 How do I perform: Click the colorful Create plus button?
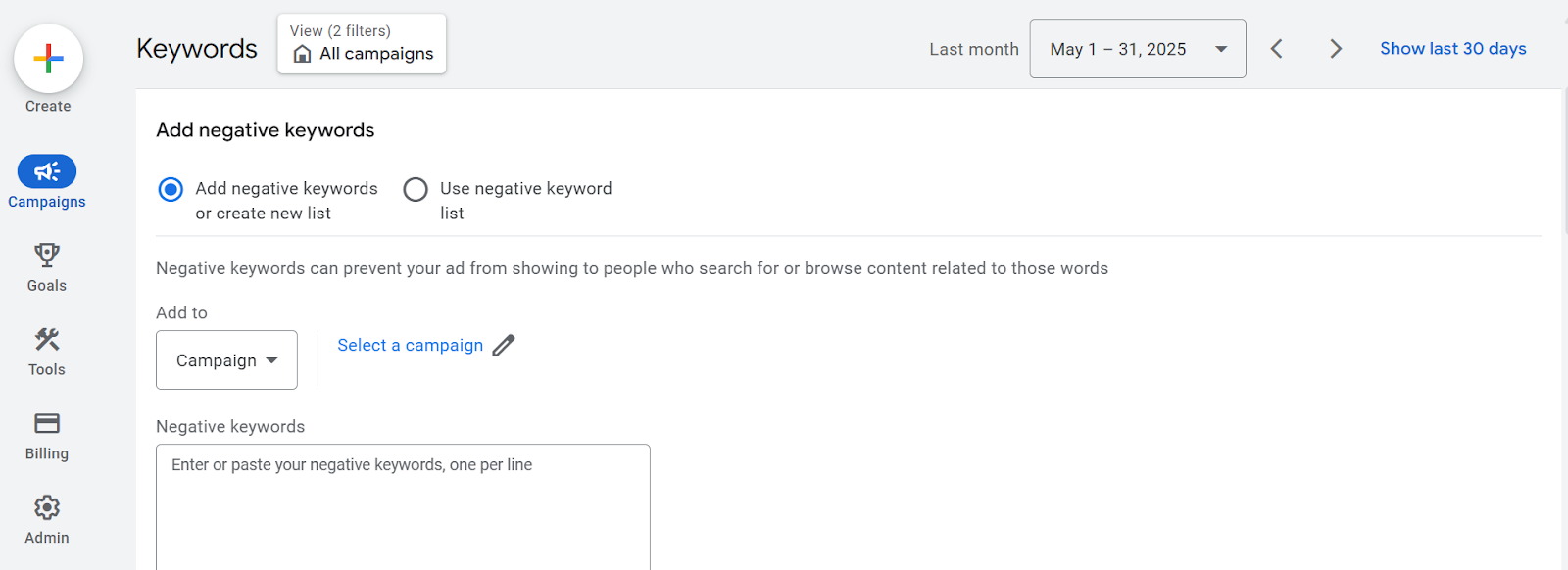tap(48, 59)
